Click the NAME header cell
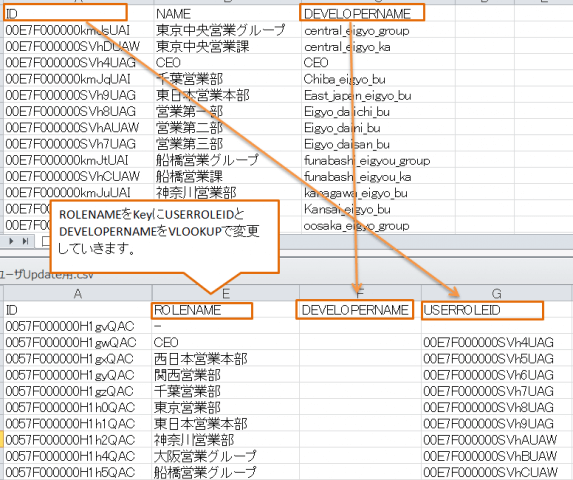This screenshot has width=573, height=480. click(227, 14)
